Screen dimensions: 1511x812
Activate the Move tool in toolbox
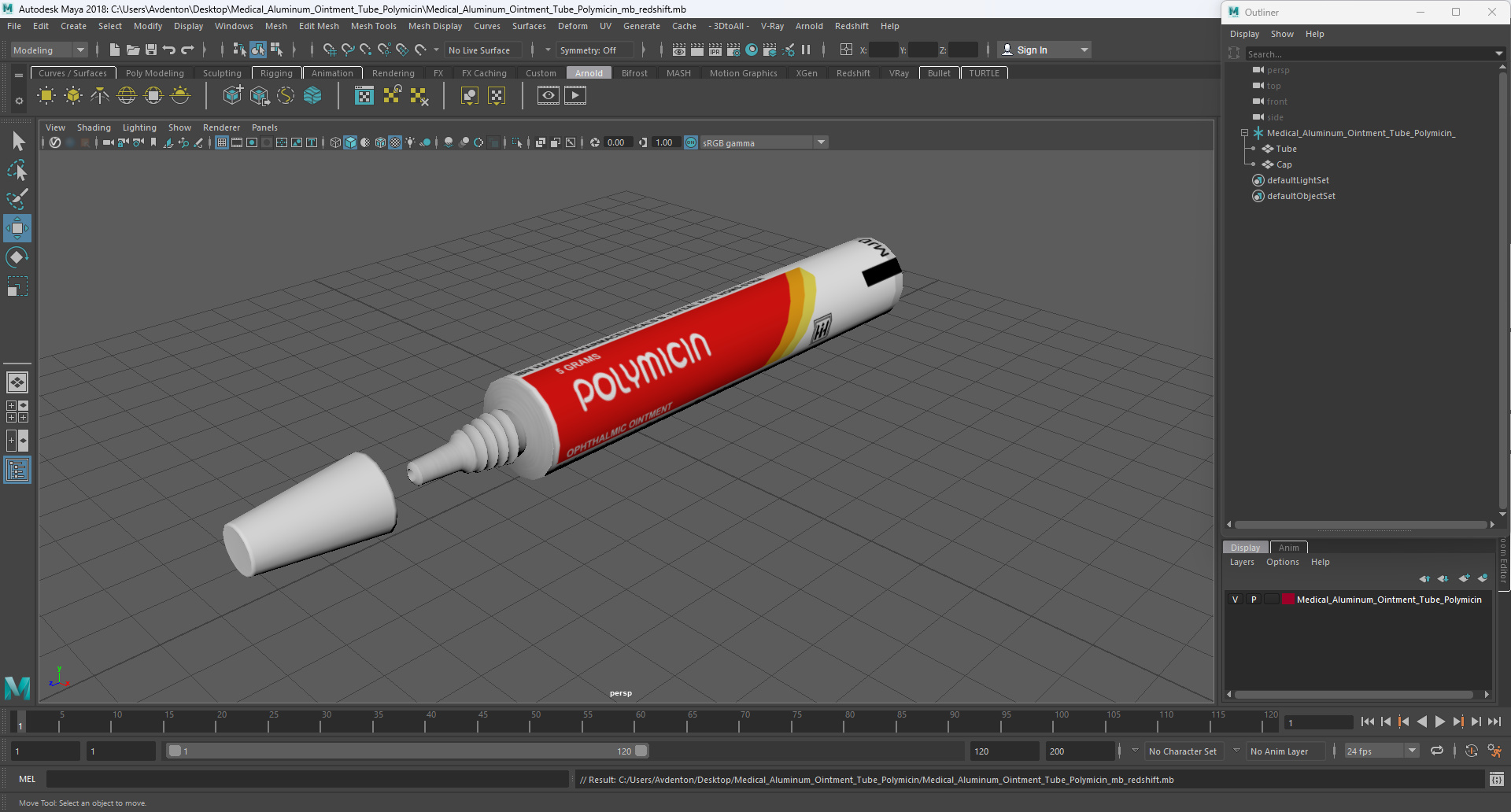click(17, 228)
